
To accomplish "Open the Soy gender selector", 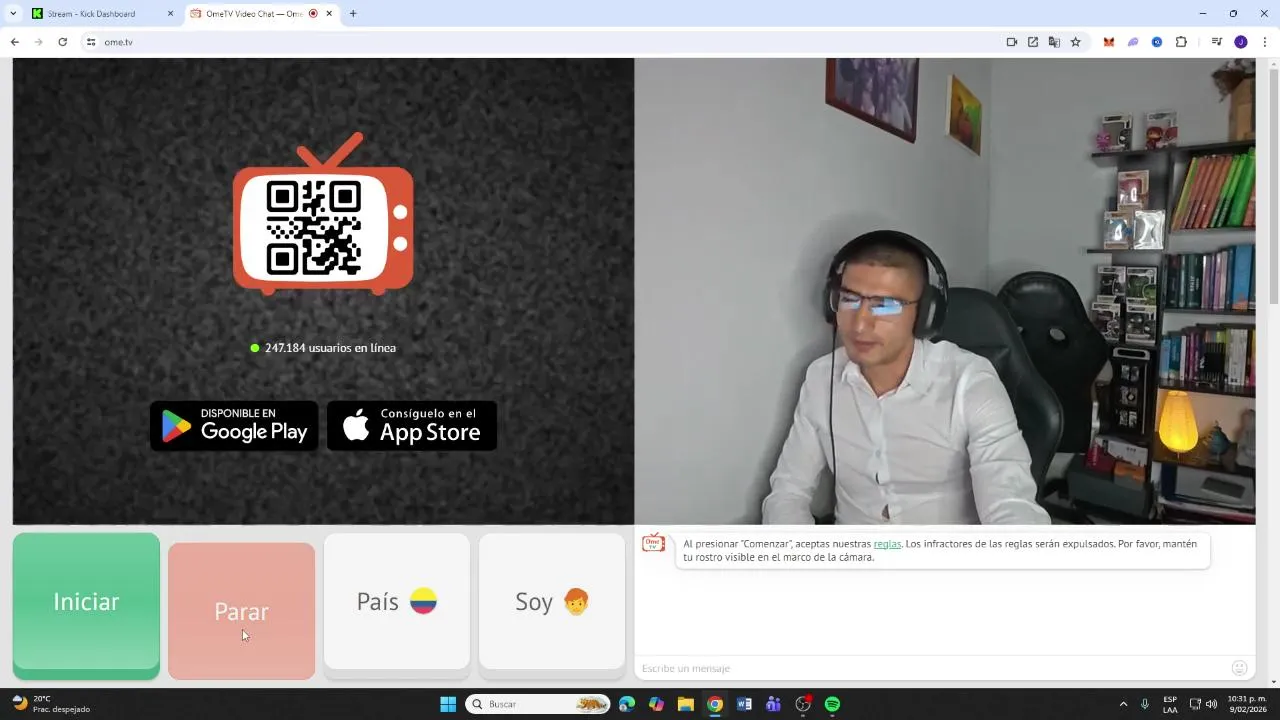I will pyautogui.click(x=552, y=602).
